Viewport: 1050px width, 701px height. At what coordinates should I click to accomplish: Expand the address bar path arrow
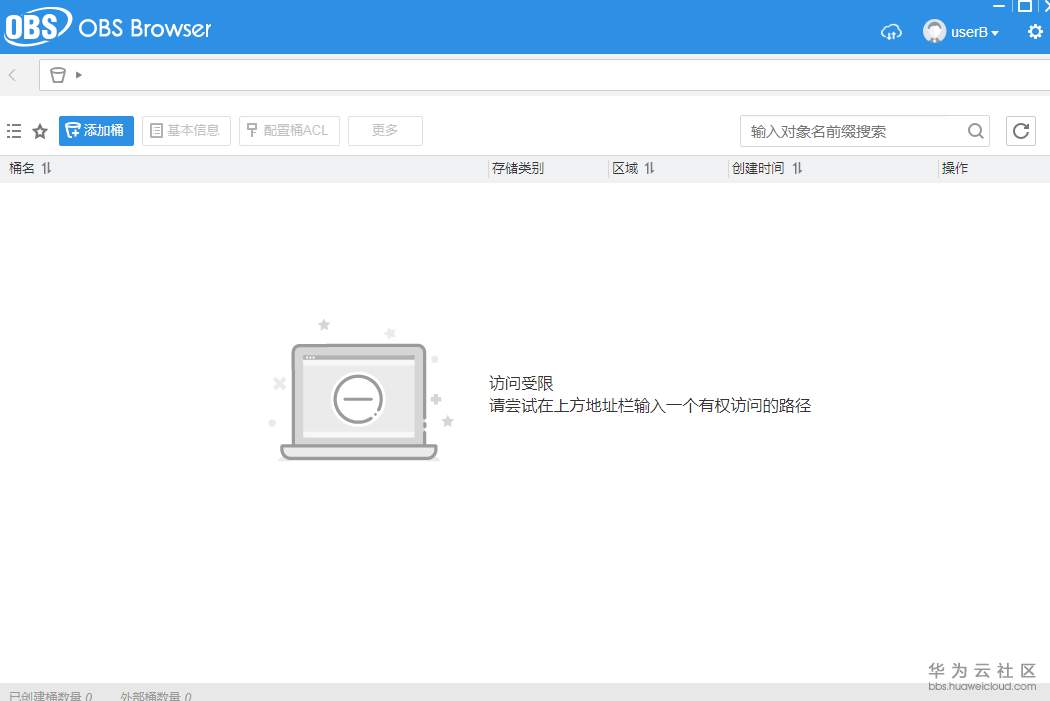78,75
